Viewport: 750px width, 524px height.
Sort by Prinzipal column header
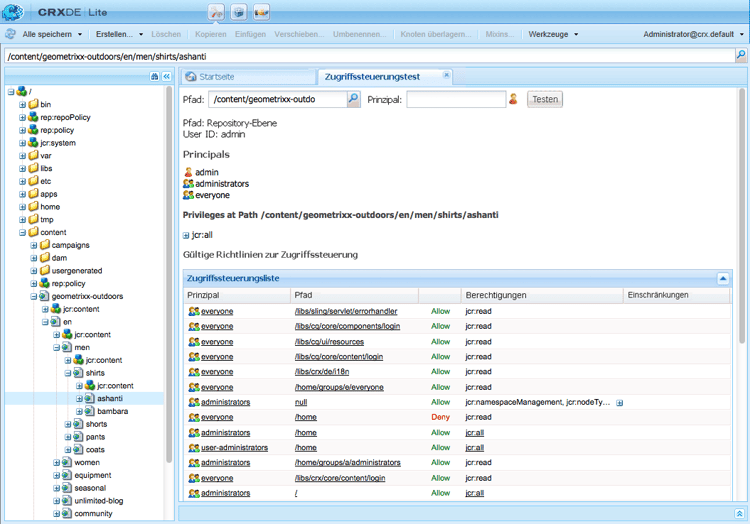(x=237, y=295)
